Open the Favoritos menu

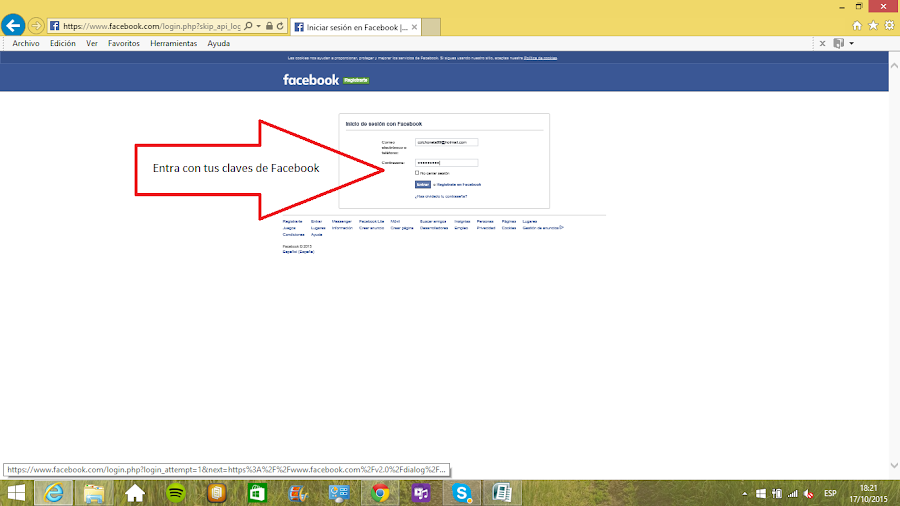[123, 44]
